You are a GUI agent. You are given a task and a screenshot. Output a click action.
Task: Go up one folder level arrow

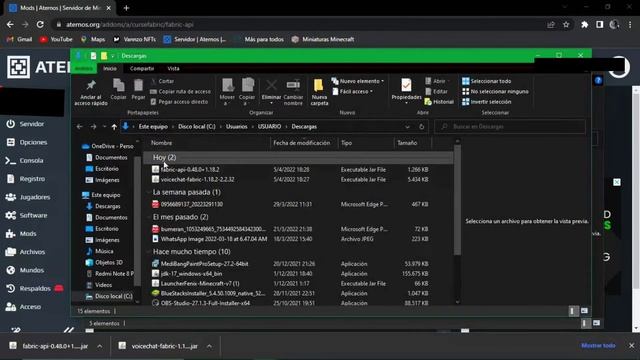point(114,127)
